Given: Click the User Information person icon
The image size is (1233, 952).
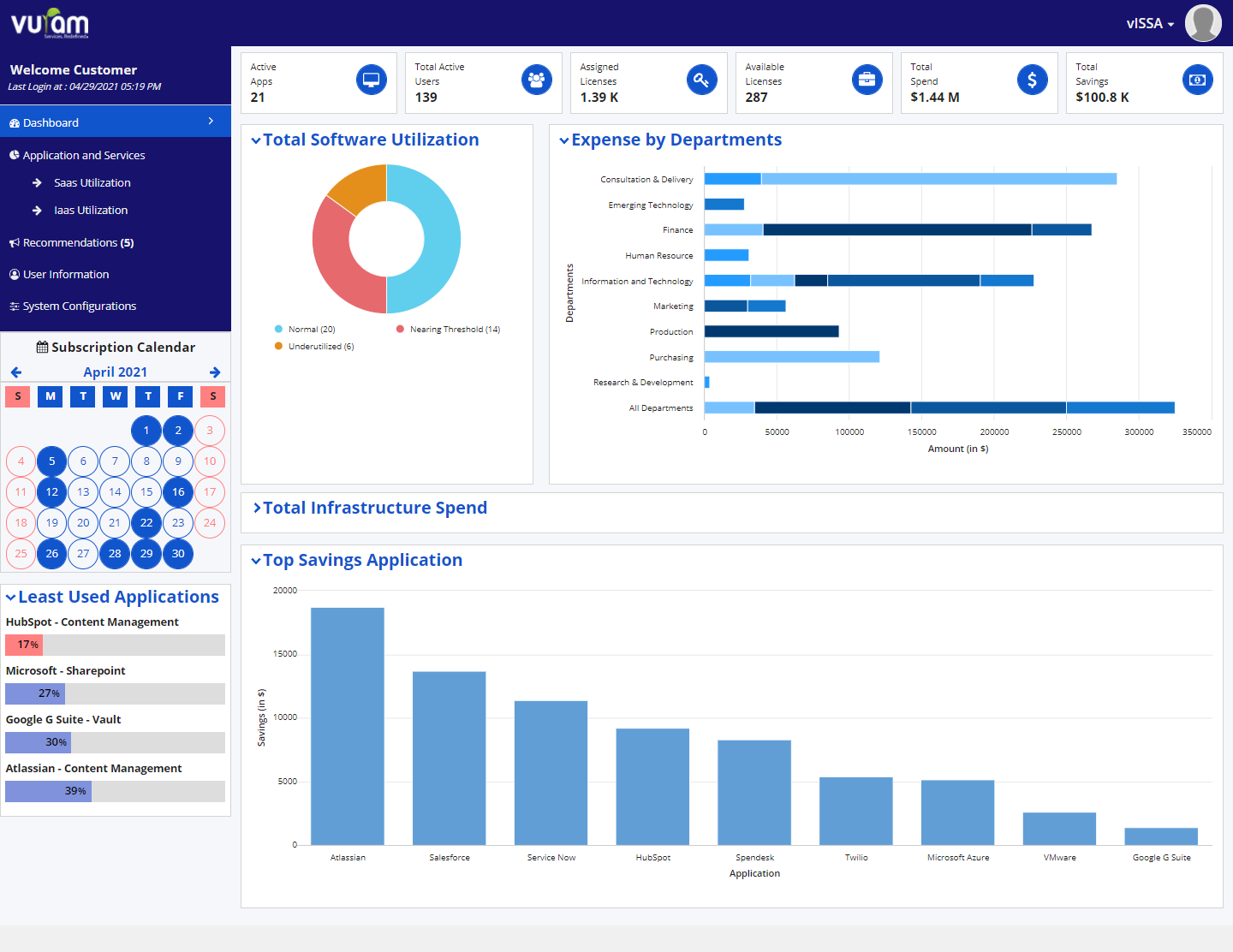Looking at the screenshot, I should [x=15, y=275].
